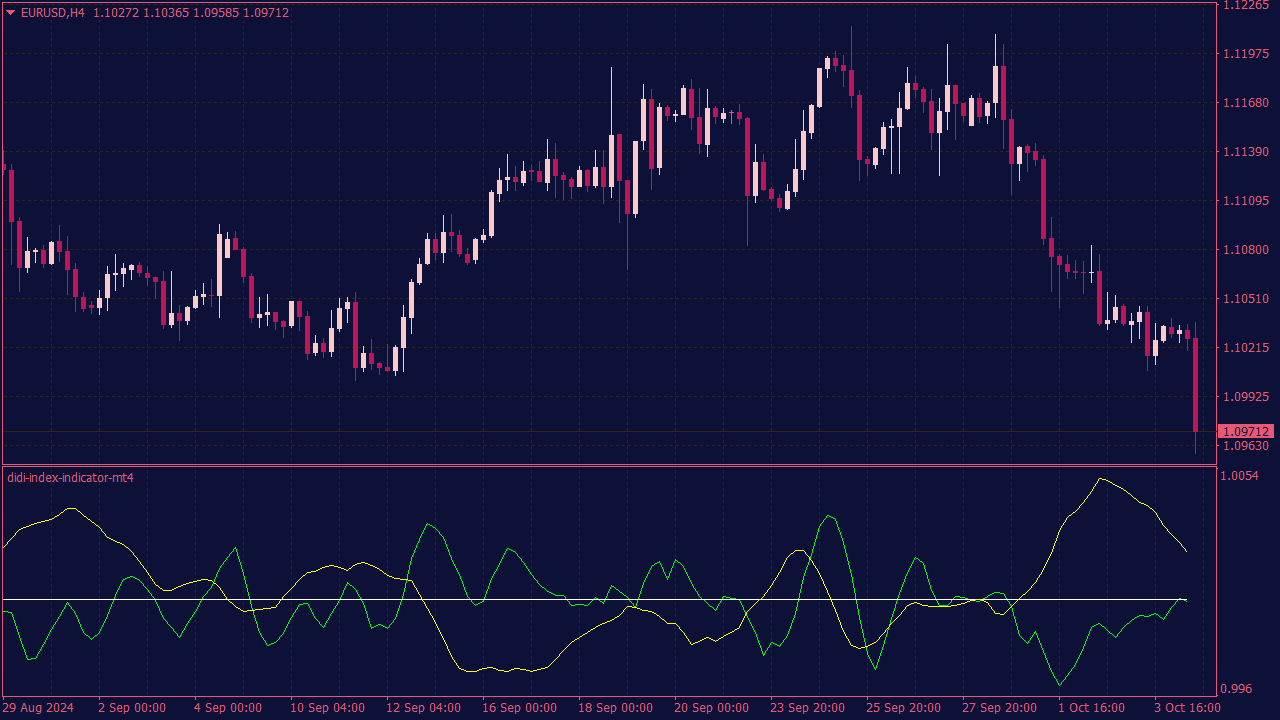Click the last large bearish candle
The width and height of the screenshot is (1280, 720).
click(1196, 385)
